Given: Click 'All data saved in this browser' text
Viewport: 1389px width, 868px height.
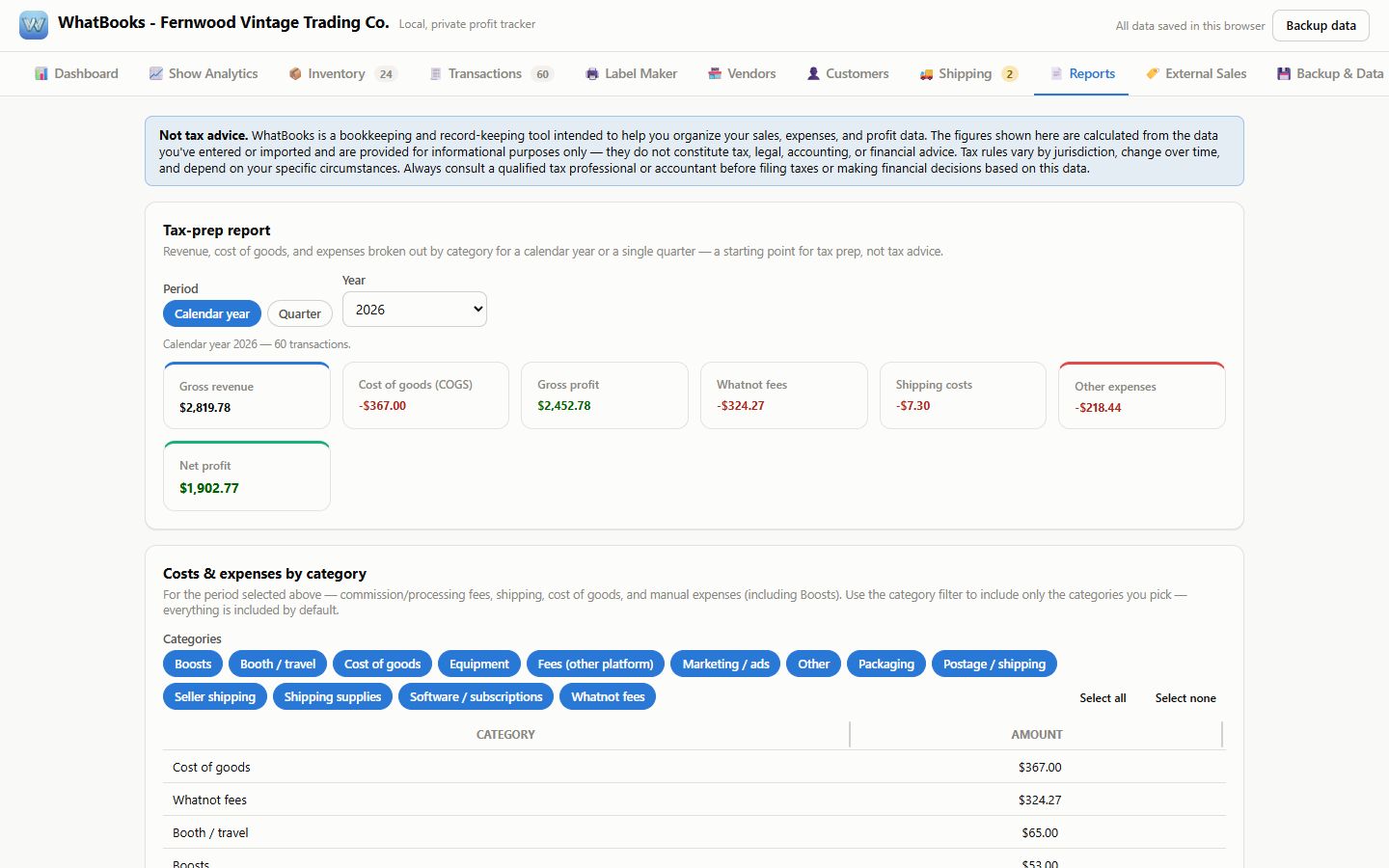Looking at the screenshot, I should click(1190, 26).
